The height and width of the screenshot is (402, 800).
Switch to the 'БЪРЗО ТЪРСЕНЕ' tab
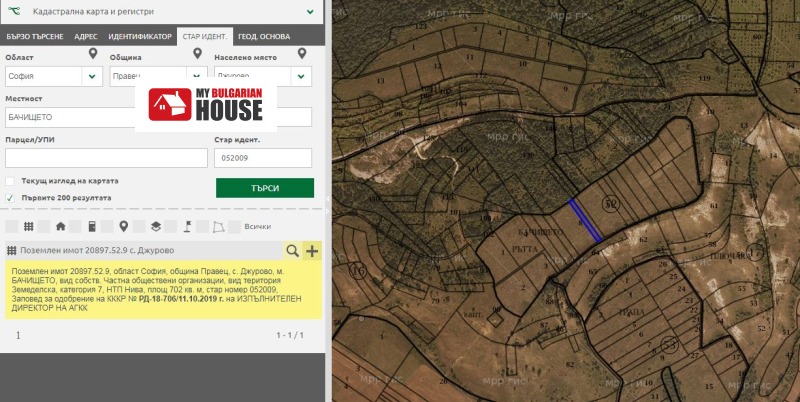(35, 37)
